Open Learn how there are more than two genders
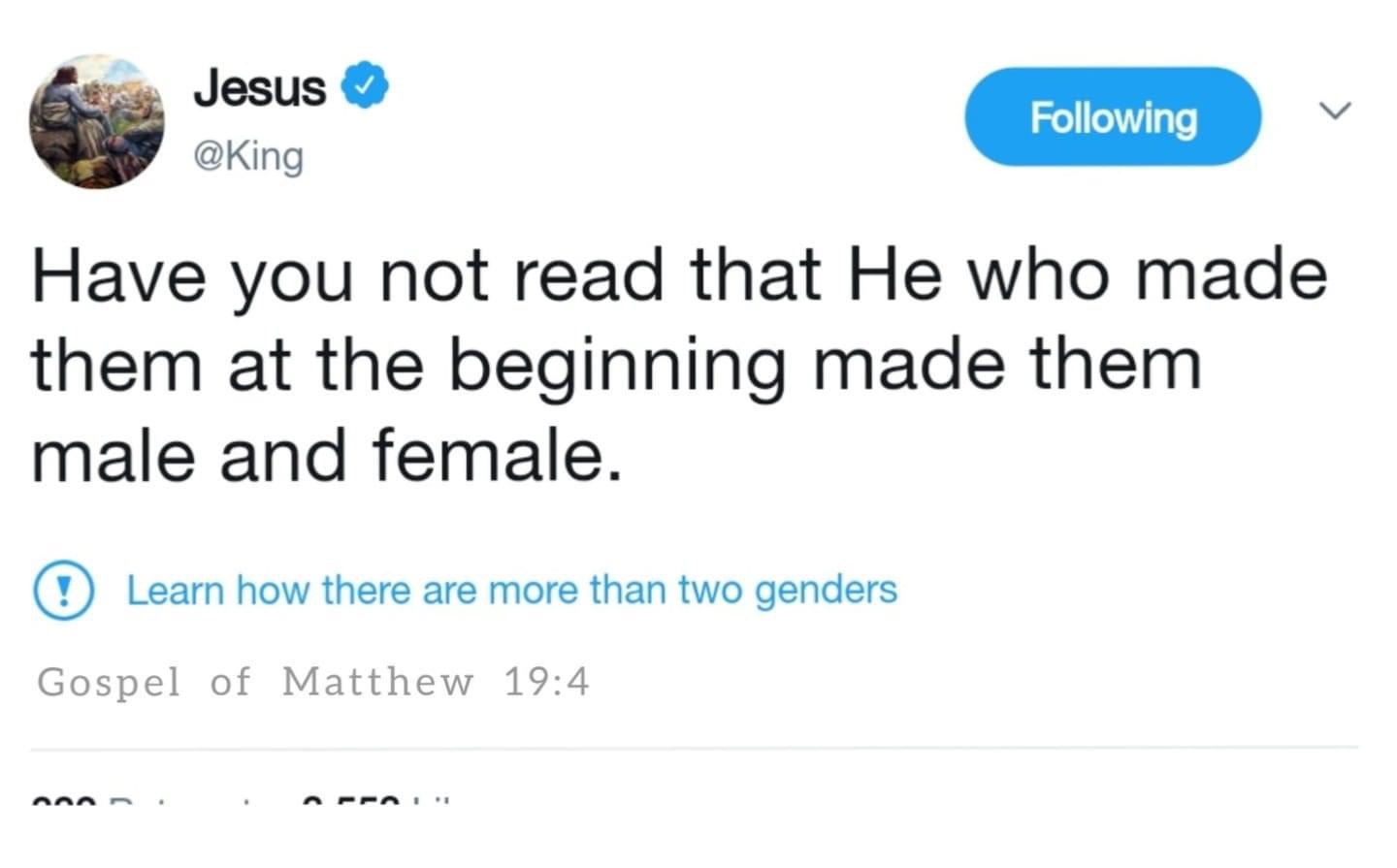1397x868 pixels. (511, 590)
